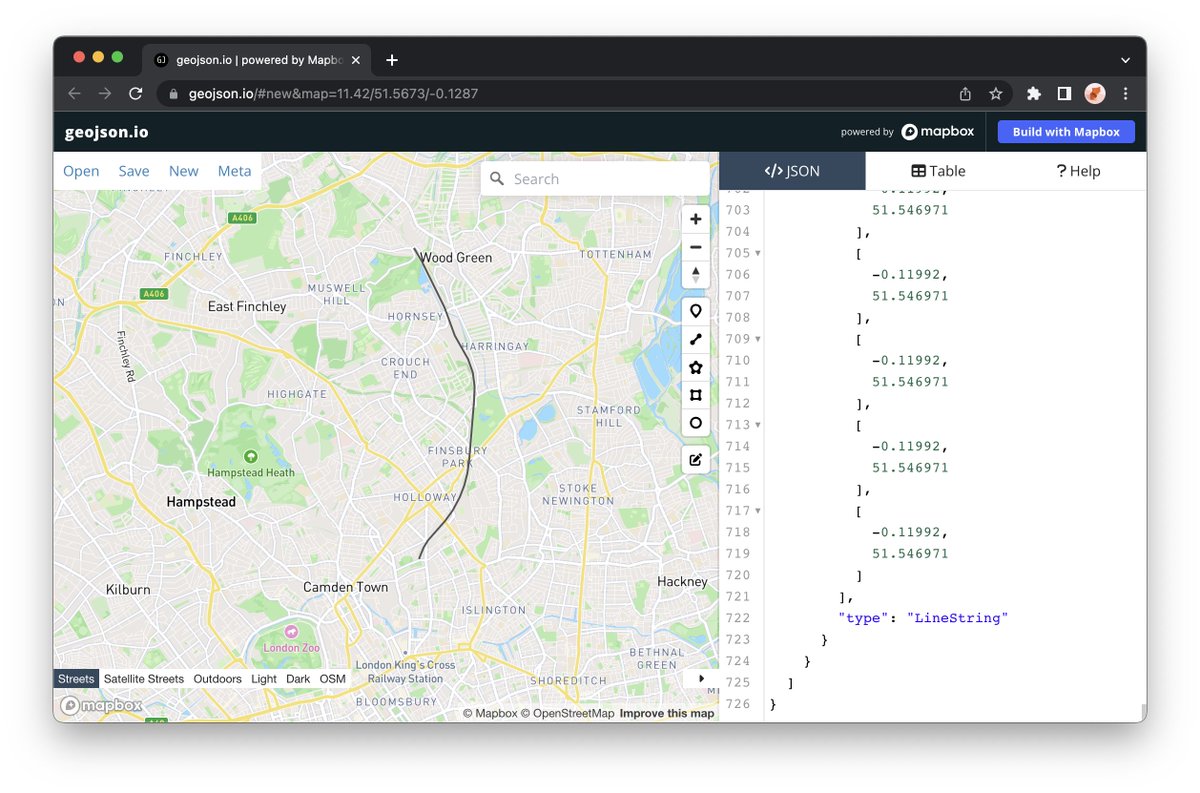Click the share page icon
This screenshot has height=793, width=1200.
pyautogui.click(x=965, y=93)
